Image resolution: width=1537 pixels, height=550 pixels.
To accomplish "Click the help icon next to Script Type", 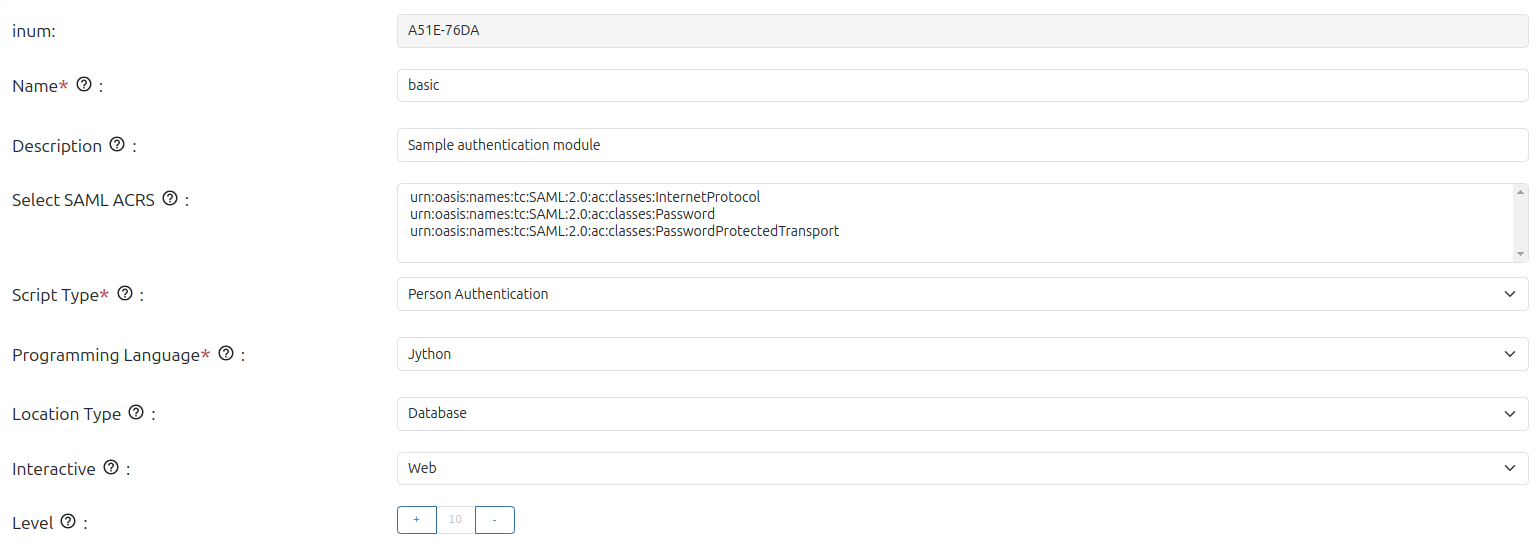I will pos(125,294).
